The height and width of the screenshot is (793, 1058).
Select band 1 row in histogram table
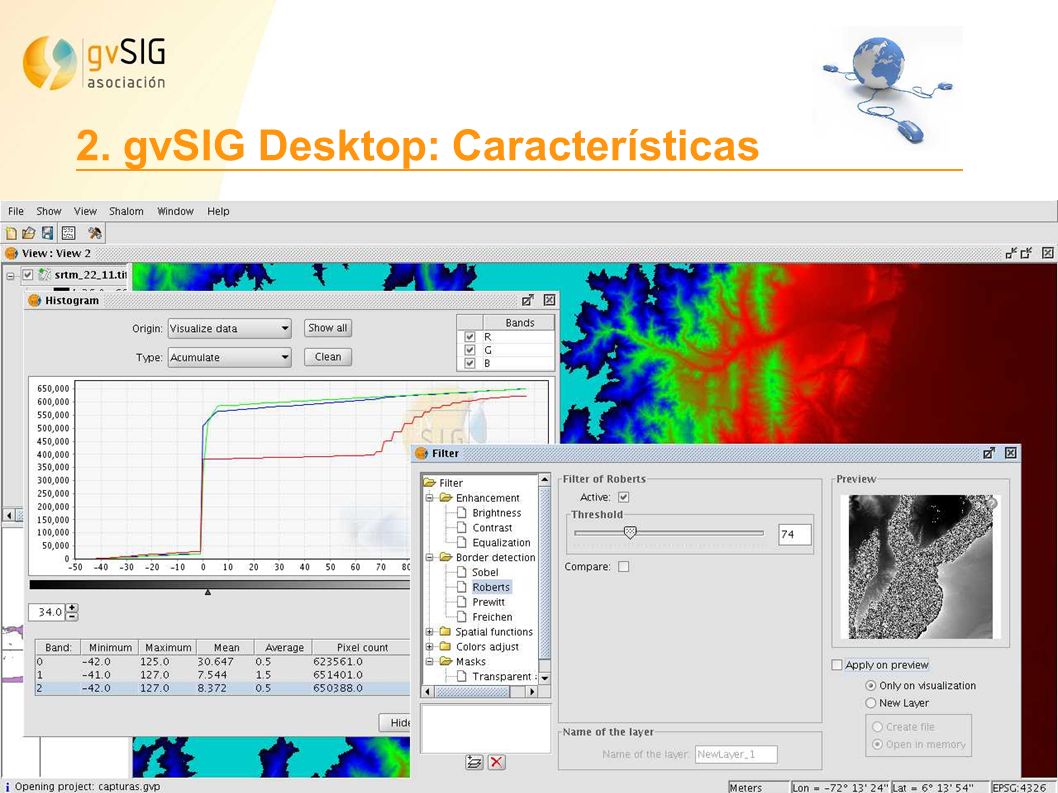(222, 675)
